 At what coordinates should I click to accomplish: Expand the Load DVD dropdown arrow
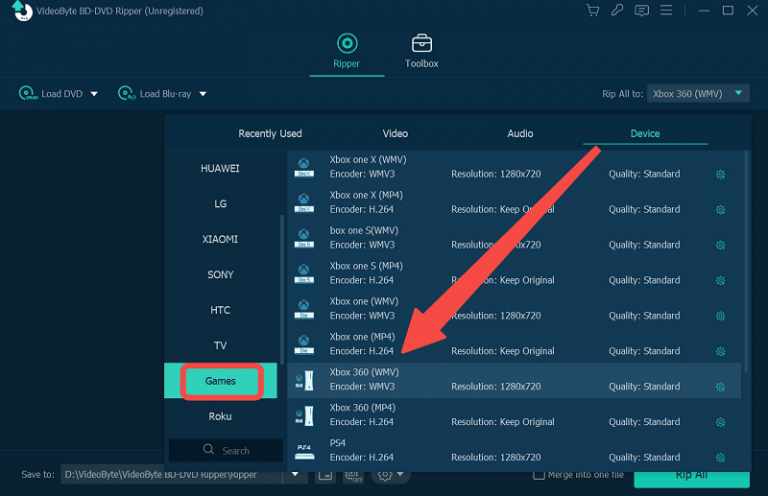(94, 94)
